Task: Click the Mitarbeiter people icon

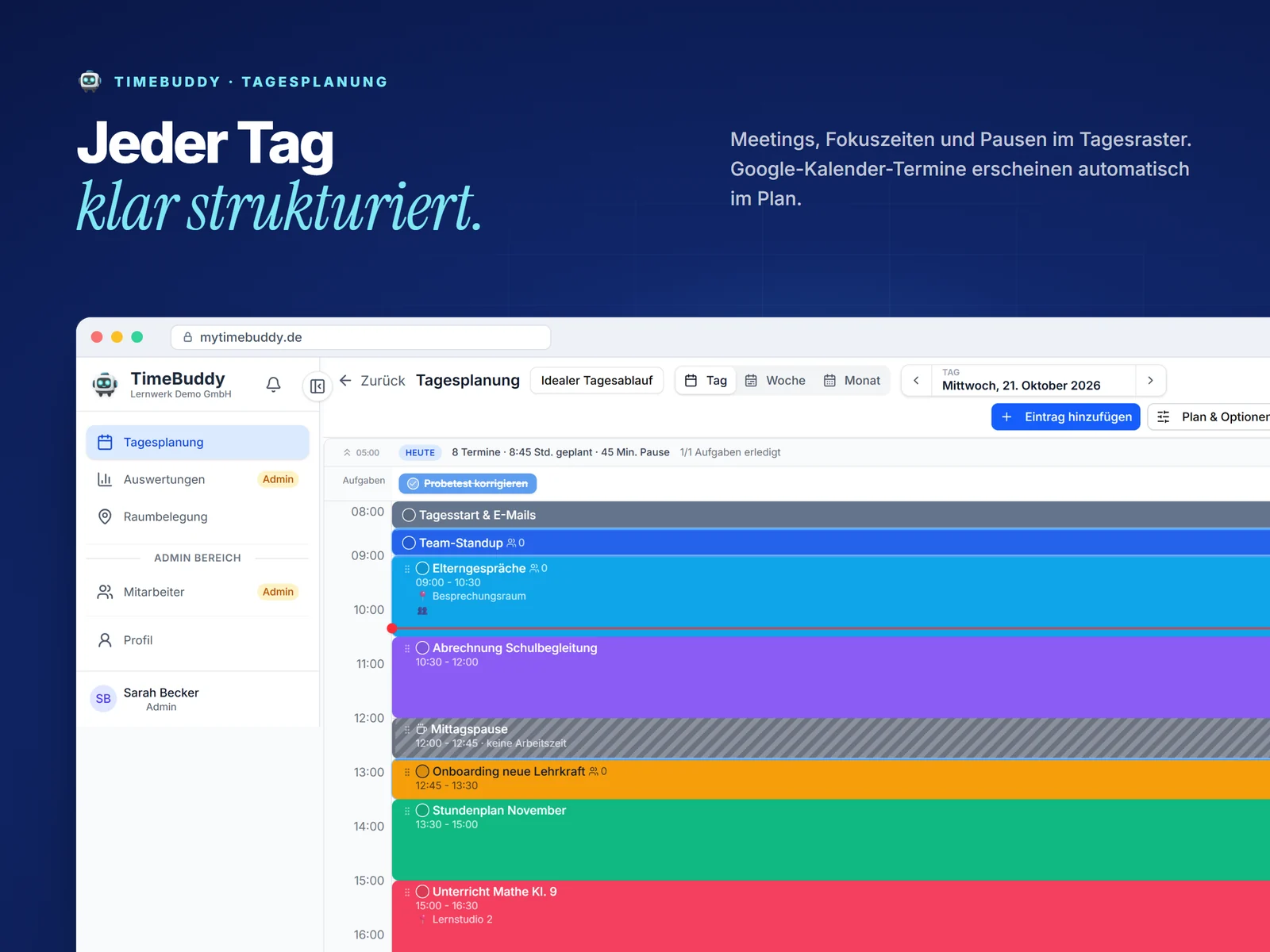Action: (x=105, y=592)
